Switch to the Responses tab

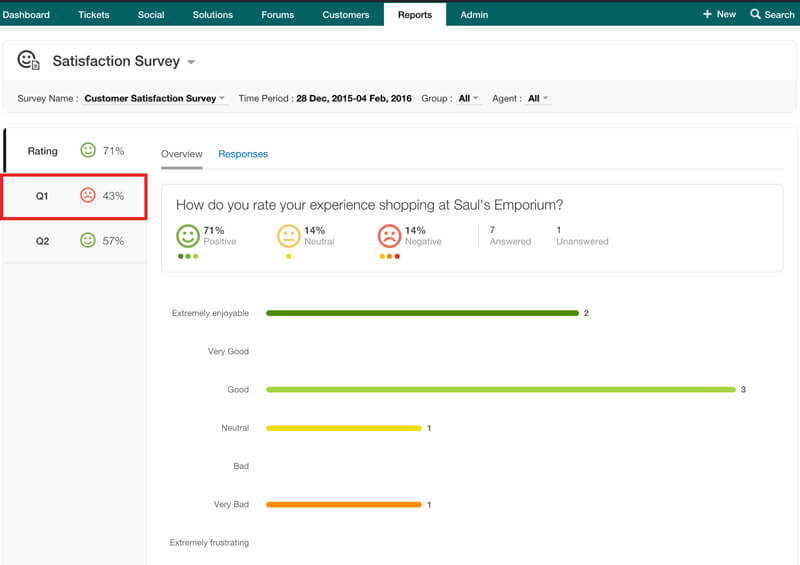click(243, 154)
